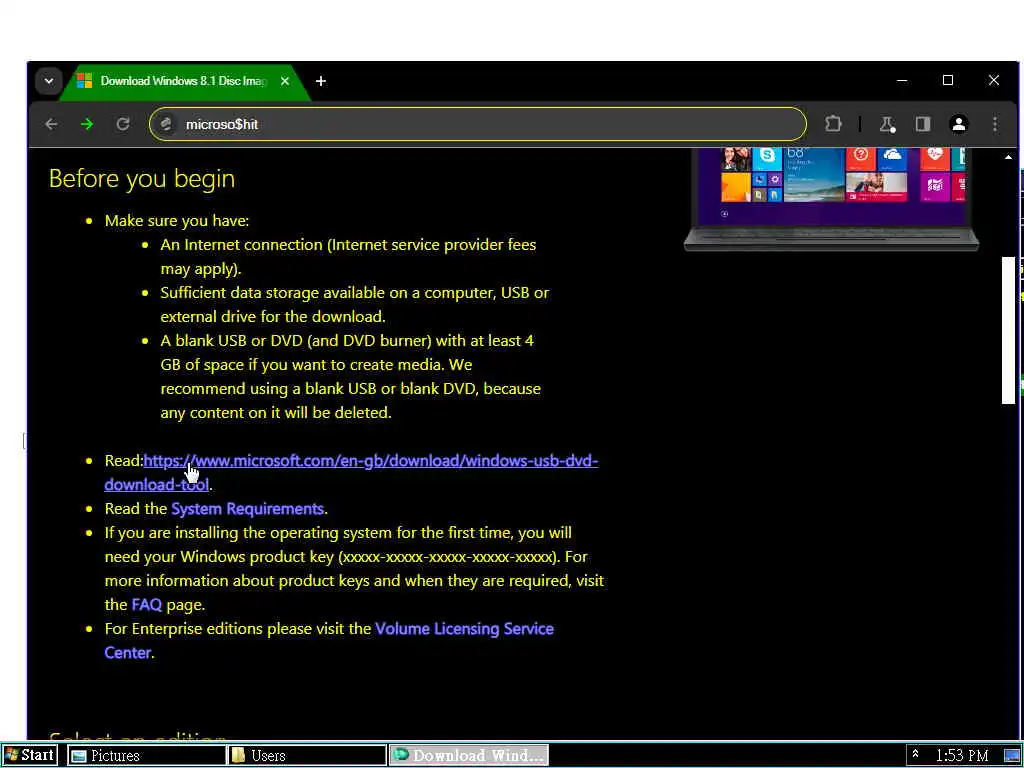Click the scrollbar up arrow
The width and height of the screenshot is (1024, 768).
[x=1008, y=157]
